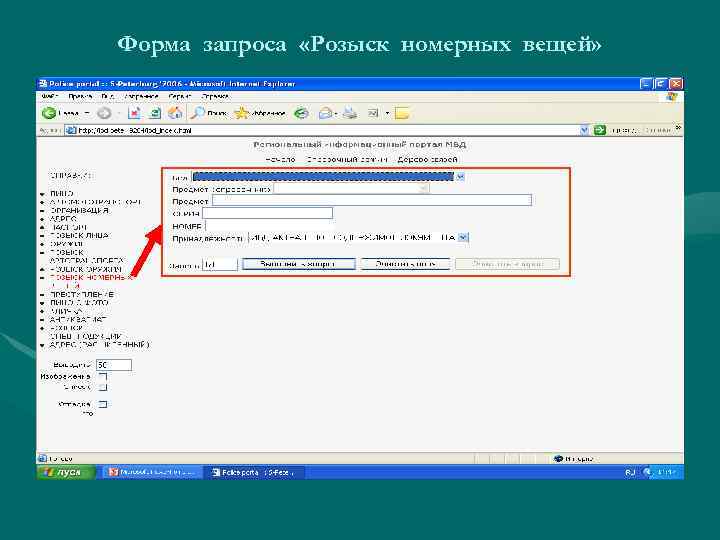
Task: Open the Пуск start button
Action: point(66,472)
